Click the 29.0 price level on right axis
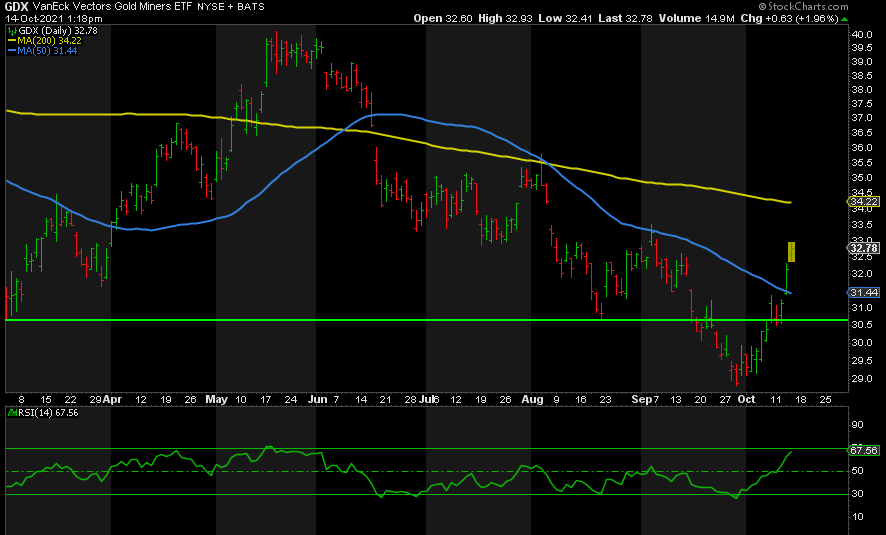Image resolution: width=886 pixels, height=535 pixels. pyautogui.click(x=862, y=379)
